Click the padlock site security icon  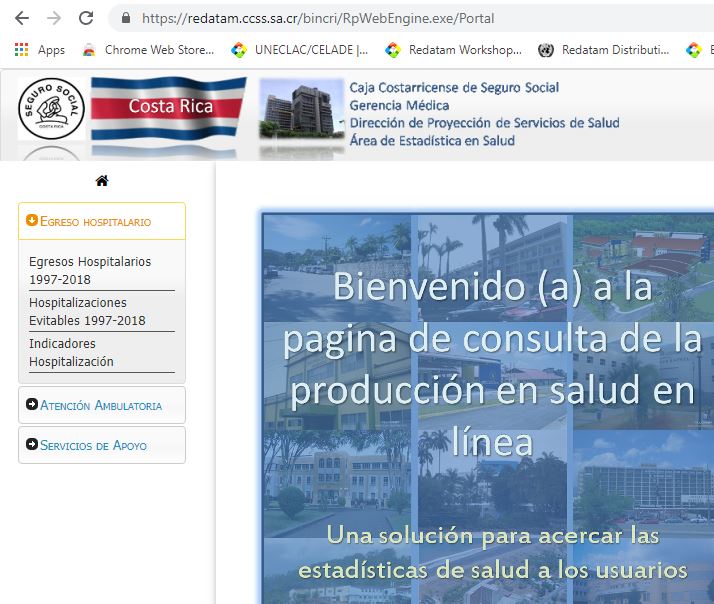pos(125,18)
